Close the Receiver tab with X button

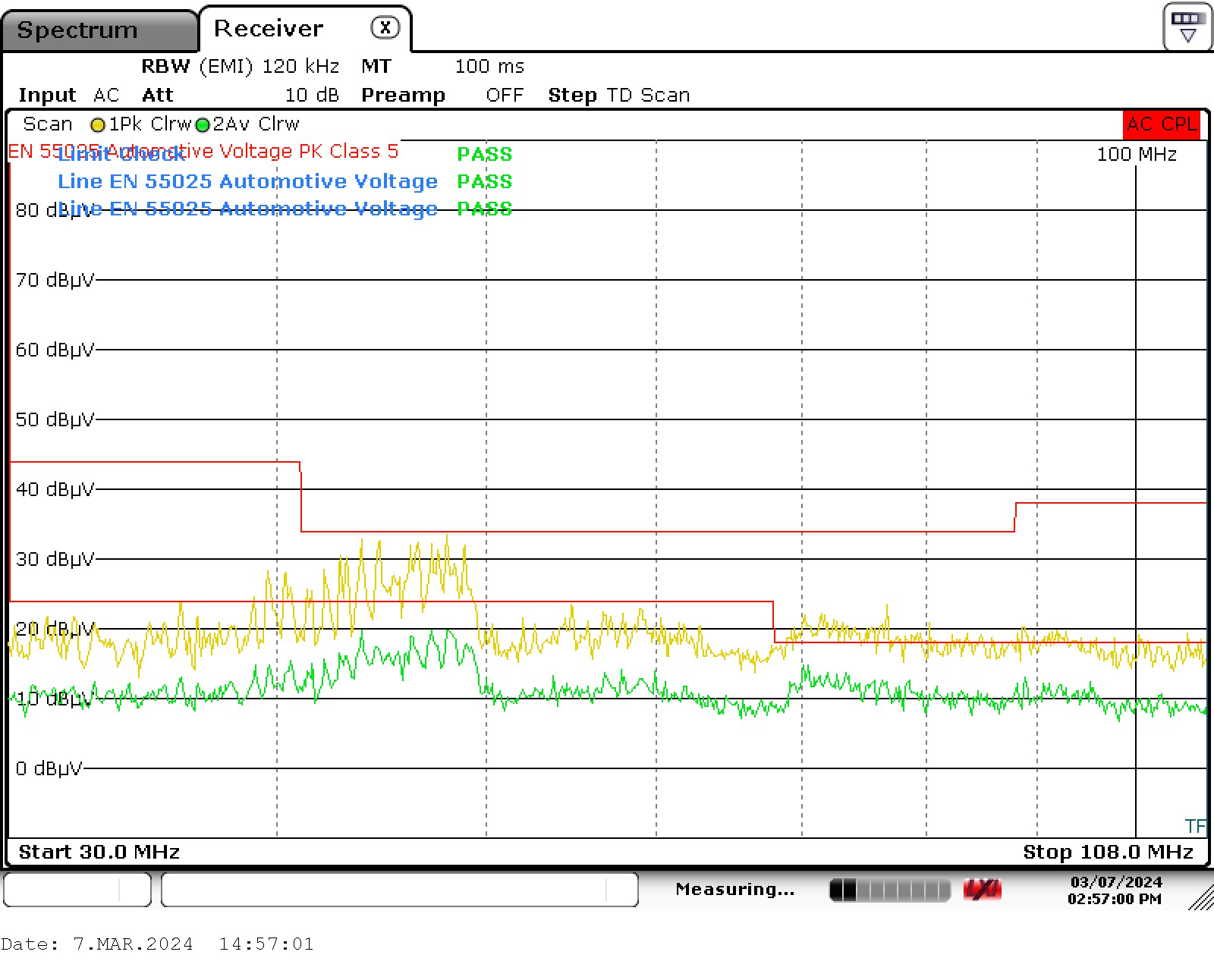coord(385,28)
